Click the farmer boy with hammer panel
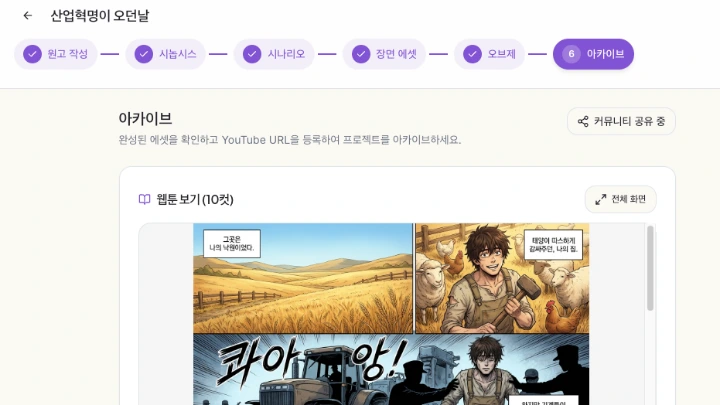720x405 pixels. (x=502, y=278)
